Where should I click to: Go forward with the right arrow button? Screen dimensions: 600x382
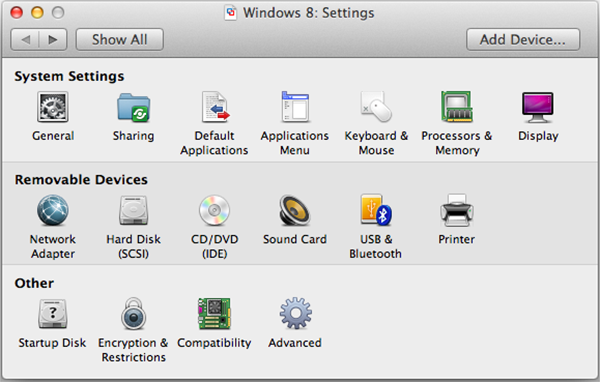coord(53,39)
